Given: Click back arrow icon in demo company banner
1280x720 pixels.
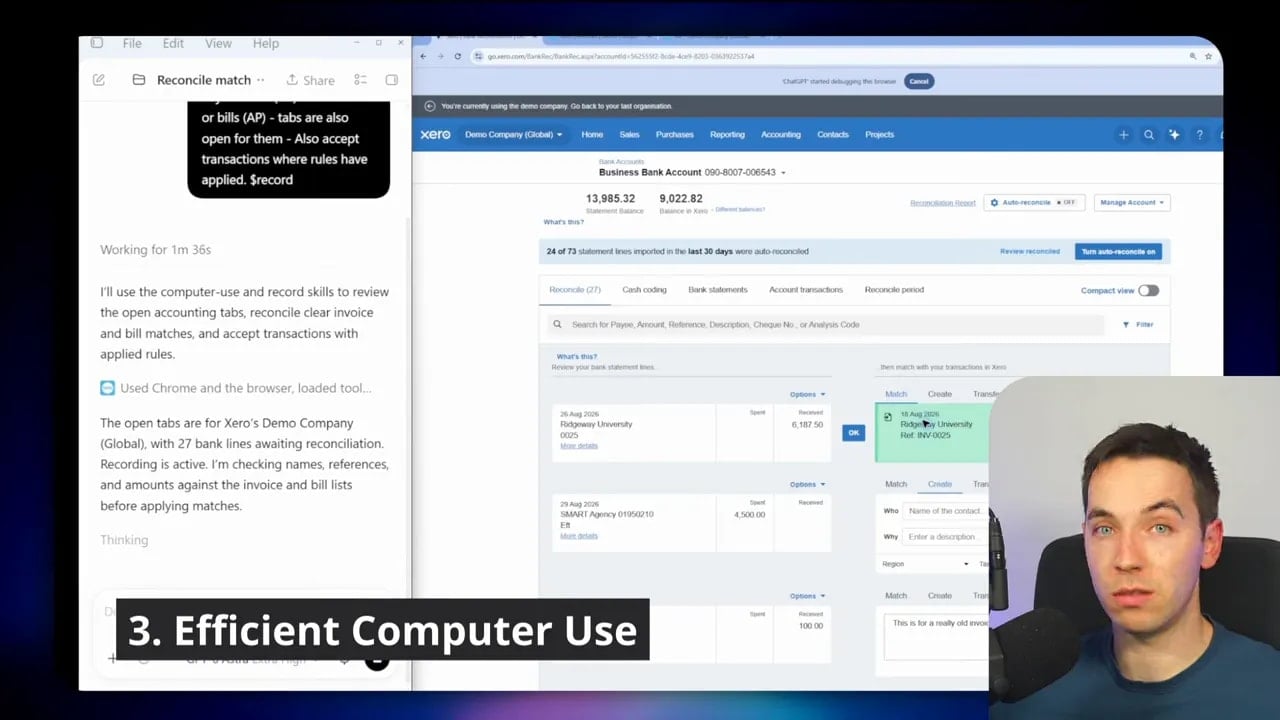Looking at the screenshot, I should pyautogui.click(x=430, y=106).
